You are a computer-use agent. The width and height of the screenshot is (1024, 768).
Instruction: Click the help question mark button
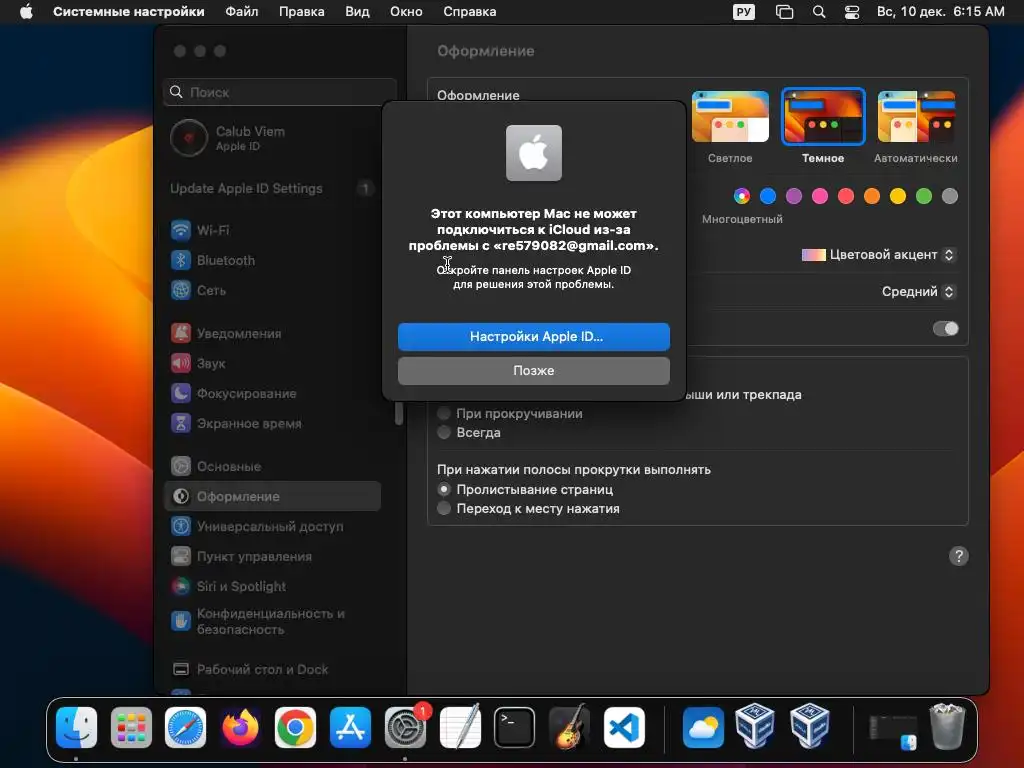click(x=958, y=556)
